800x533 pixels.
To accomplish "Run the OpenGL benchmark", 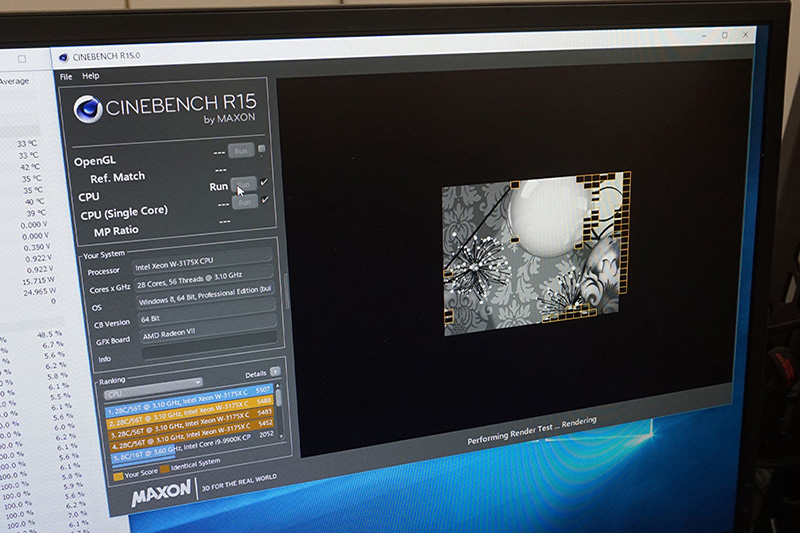I will click(x=241, y=150).
